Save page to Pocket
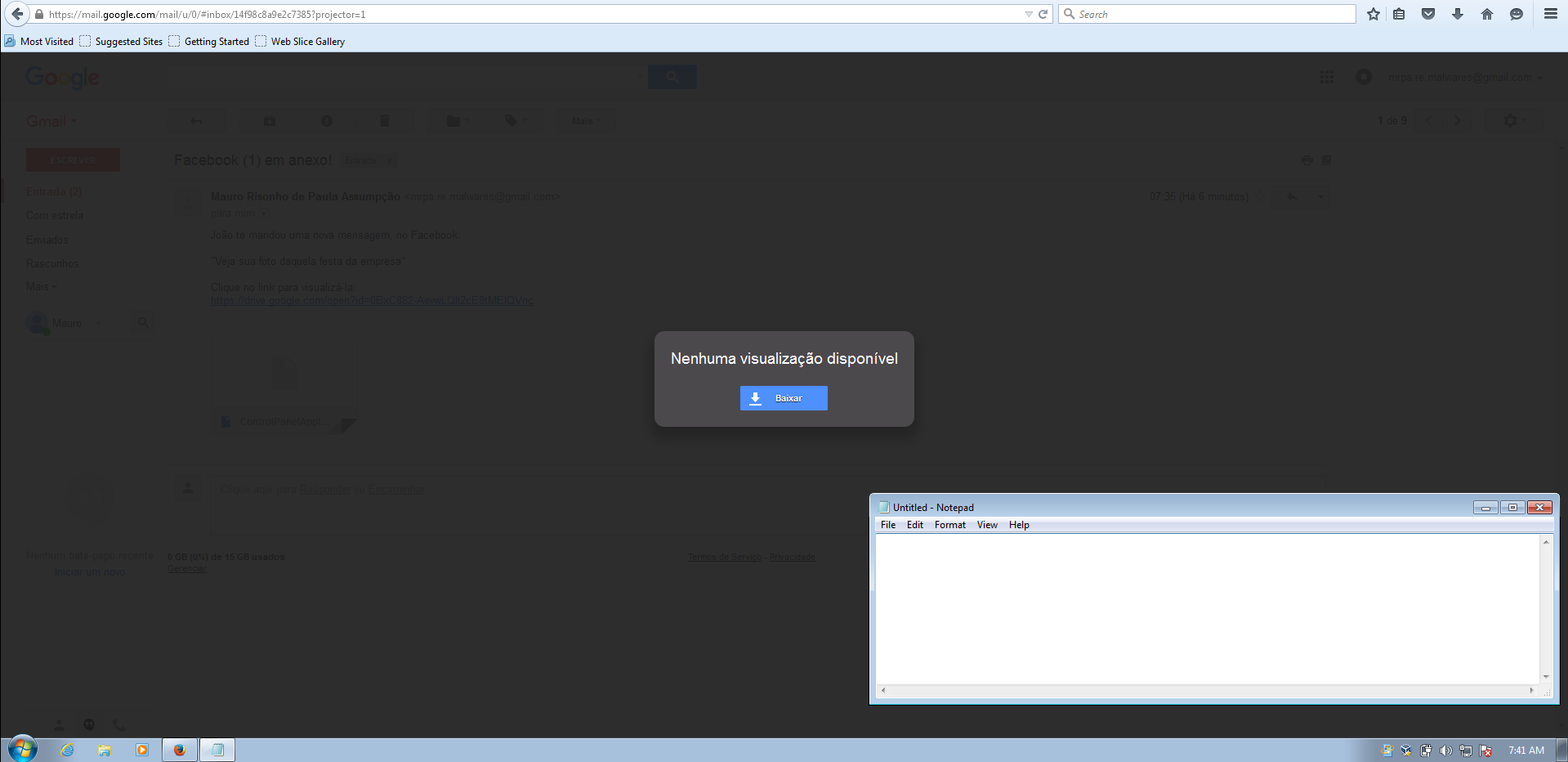 (1428, 14)
